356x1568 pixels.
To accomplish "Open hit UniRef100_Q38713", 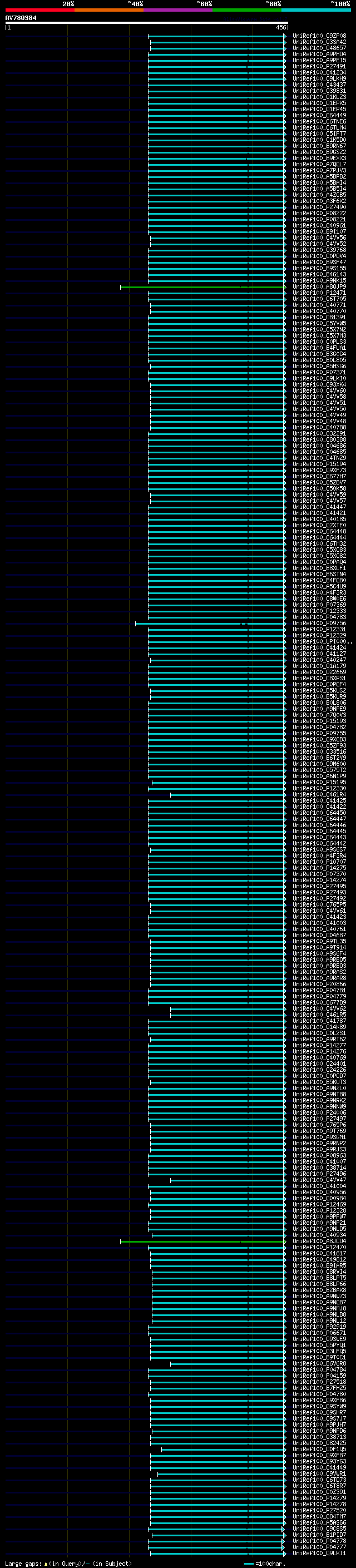I will click(x=319, y=1437).
